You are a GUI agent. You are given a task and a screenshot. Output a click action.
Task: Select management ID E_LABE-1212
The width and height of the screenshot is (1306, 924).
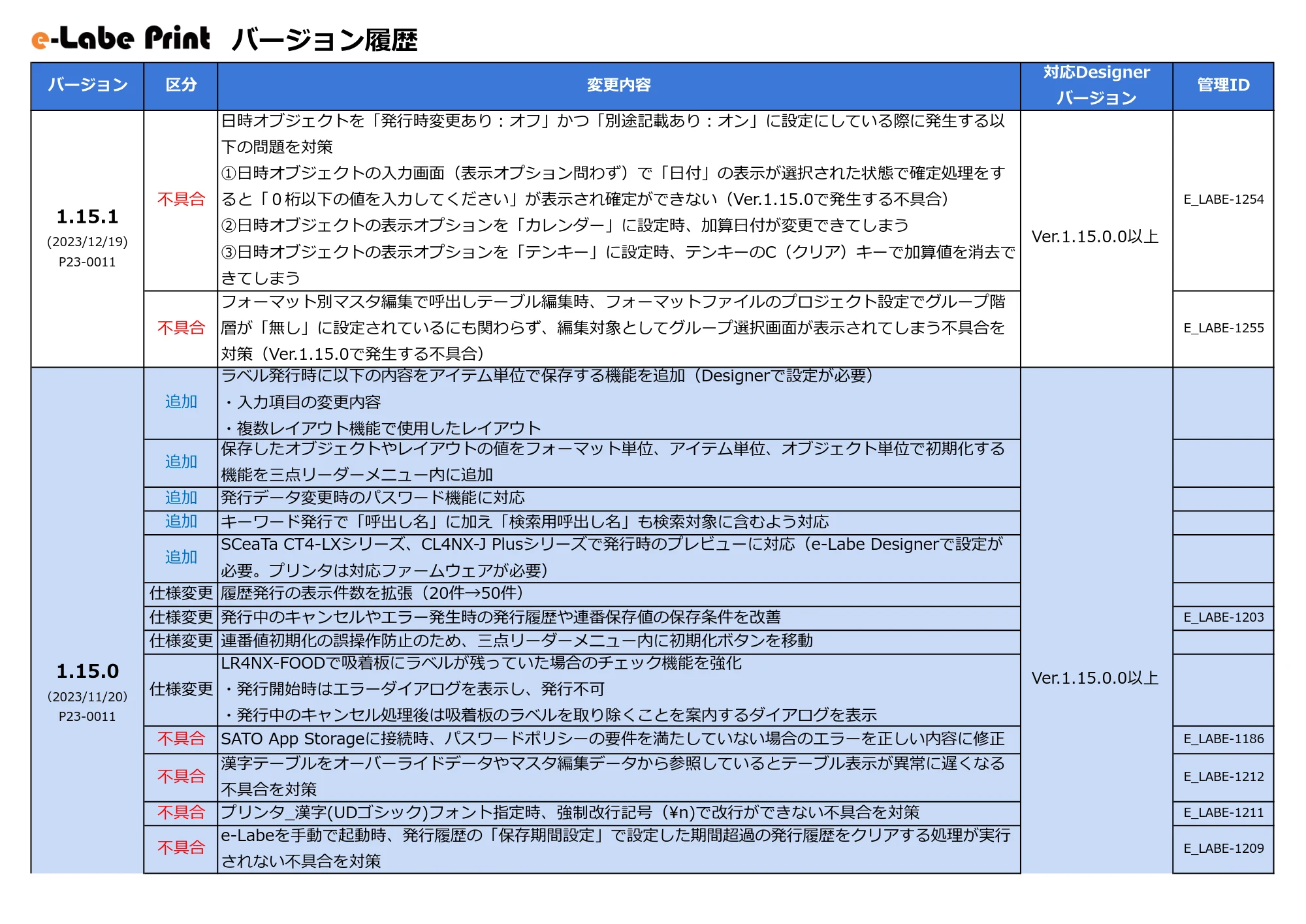[x=1224, y=776]
